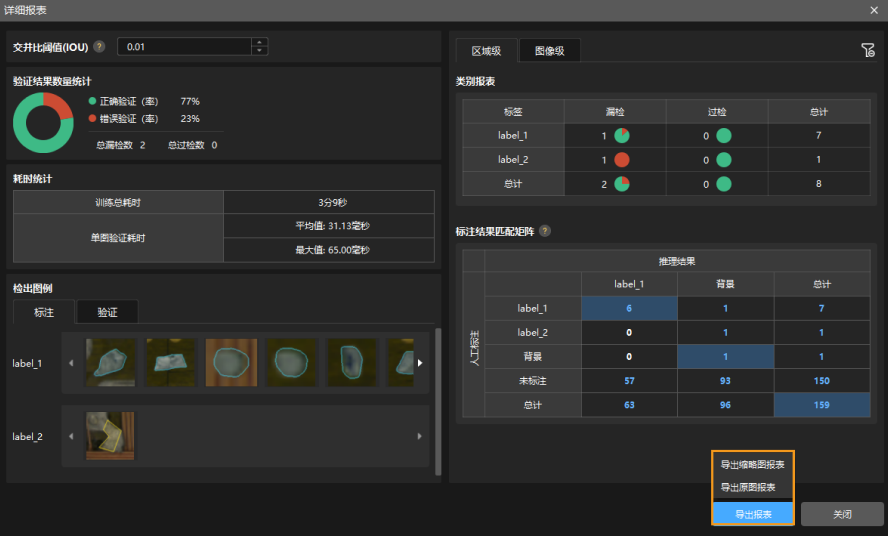
Task: Click the 检出图例 vertical scrollbar
Action: click(x=438, y=401)
